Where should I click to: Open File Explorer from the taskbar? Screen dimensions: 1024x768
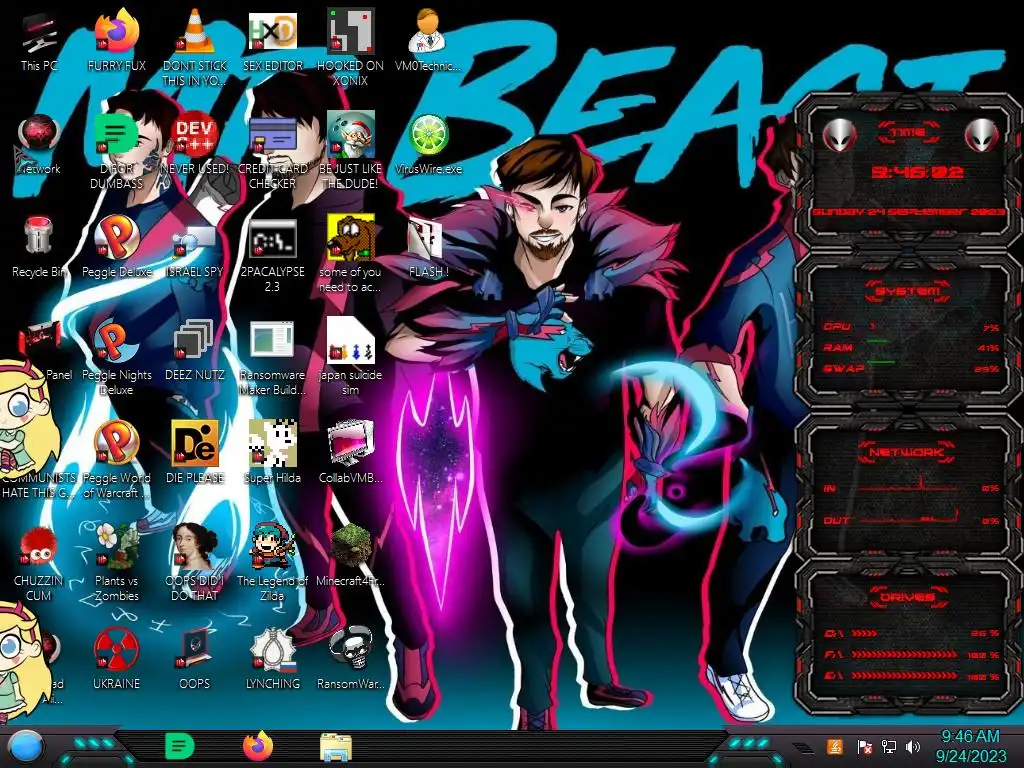pyautogui.click(x=336, y=747)
